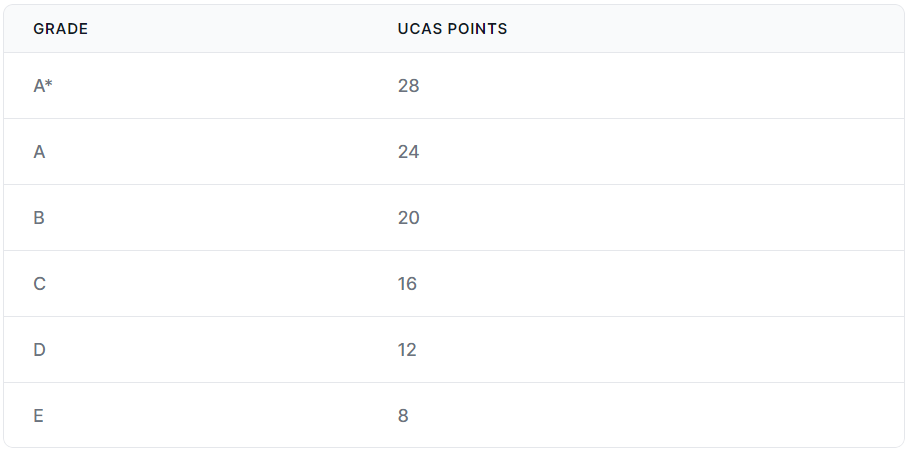Click blank area in the grade D row

(x=664, y=350)
